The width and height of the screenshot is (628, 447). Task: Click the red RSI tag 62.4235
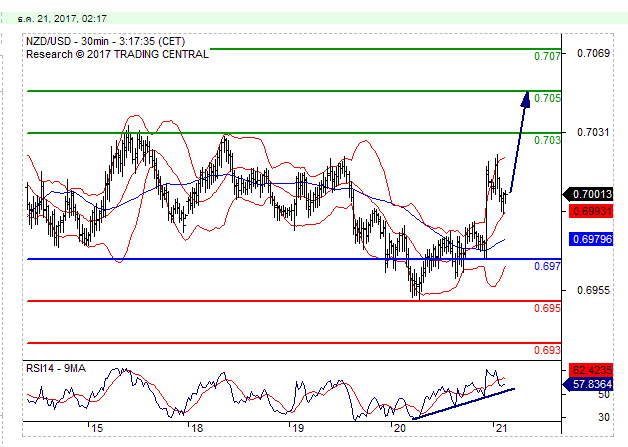[x=591, y=369]
